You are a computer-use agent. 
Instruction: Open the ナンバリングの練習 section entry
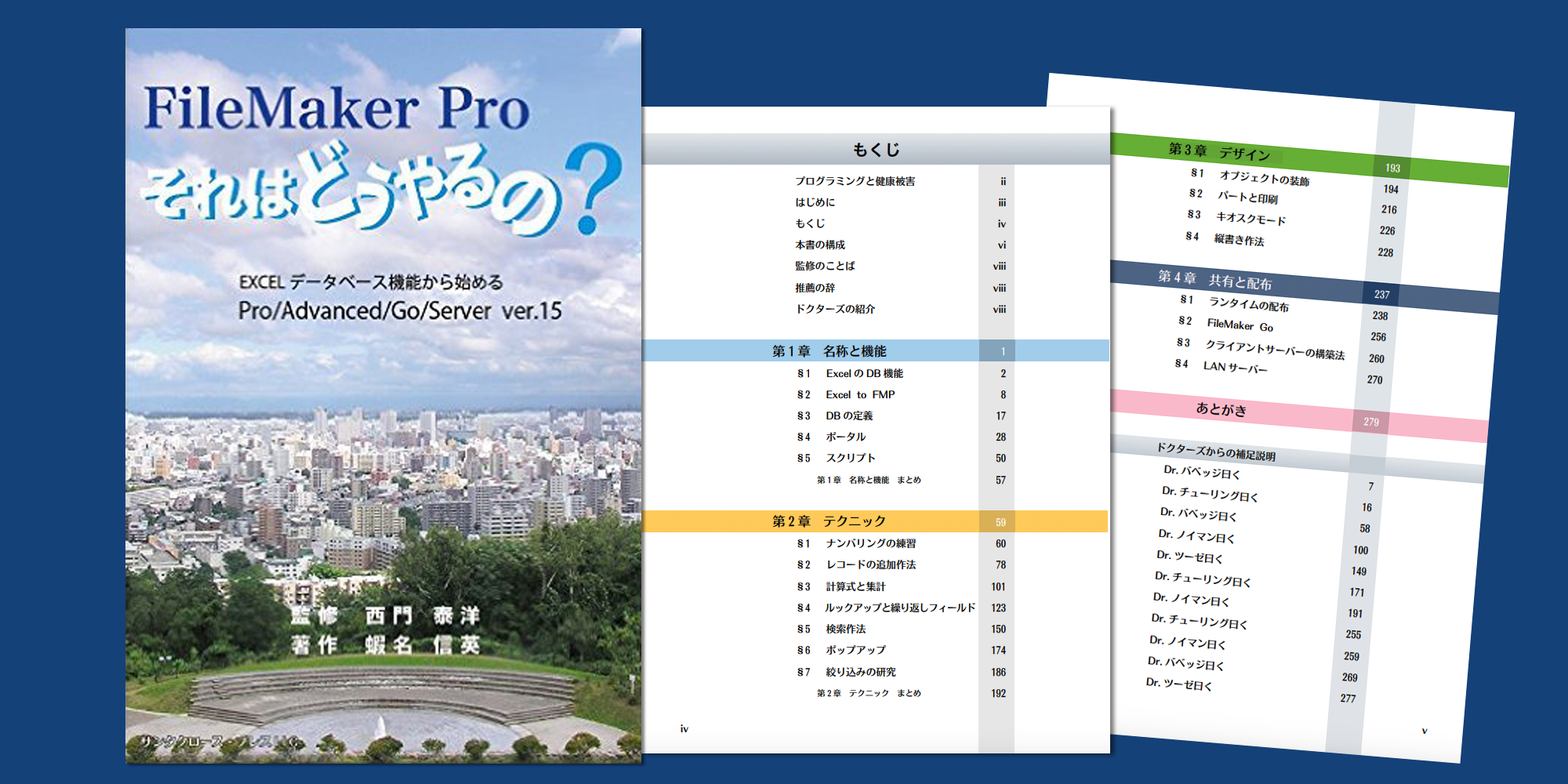tap(870, 543)
